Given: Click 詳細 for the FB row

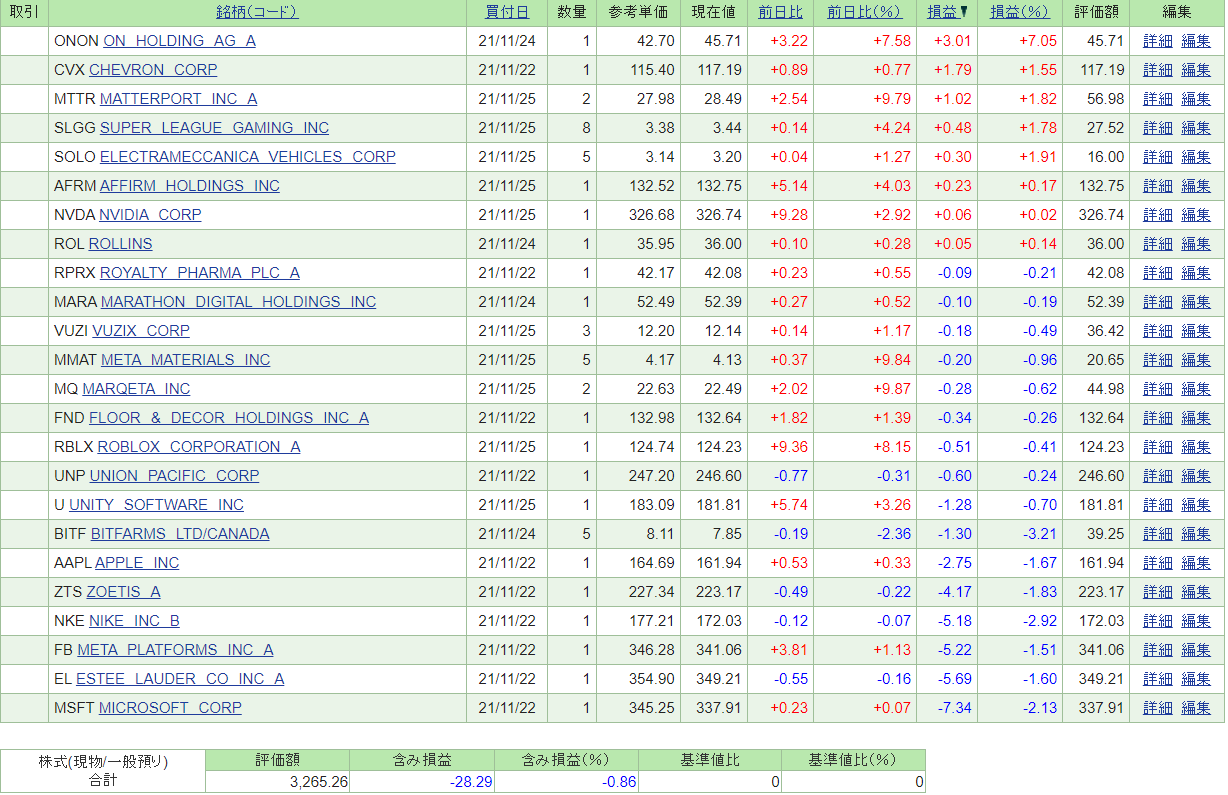Looking at the screenshot, I should [x=1158, y=650].
